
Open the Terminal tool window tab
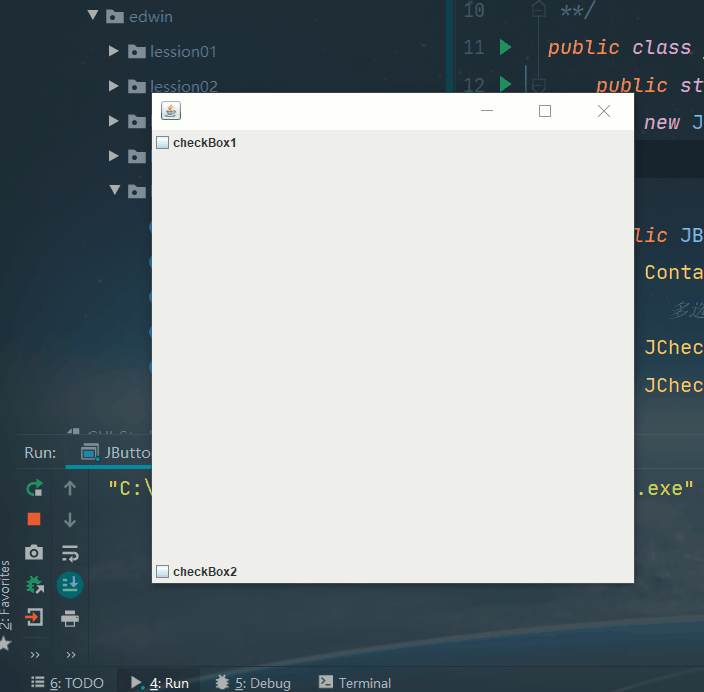(x=355, y=683)
